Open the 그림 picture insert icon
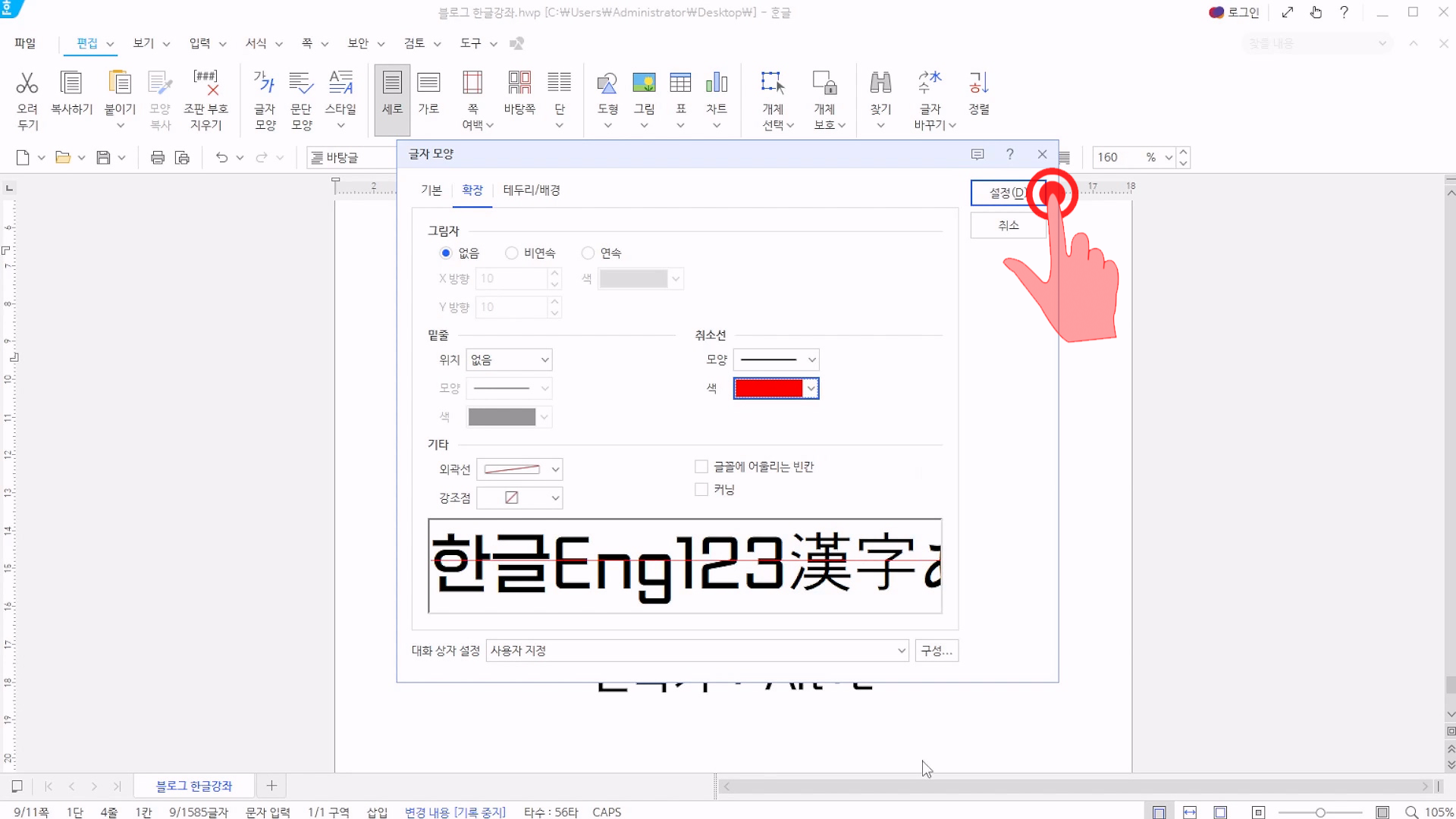1456x819 pixels. point(644,83)
